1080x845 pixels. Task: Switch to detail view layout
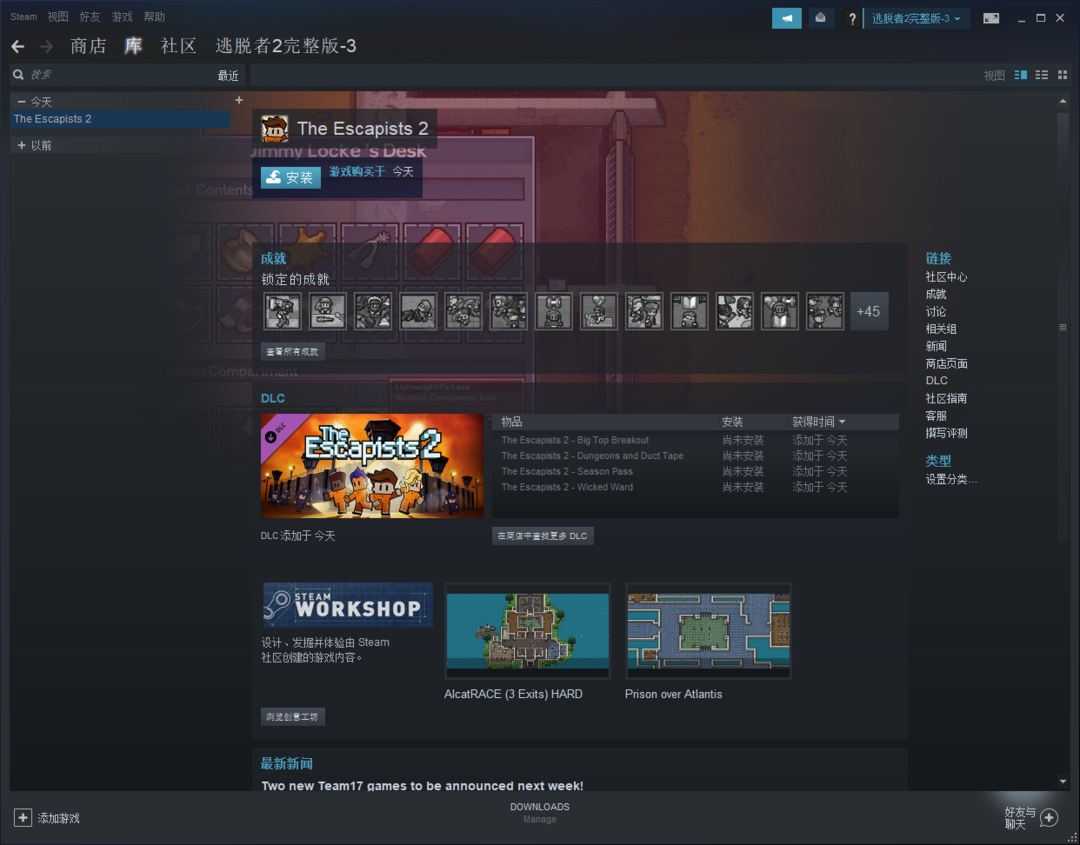point(1021,75)
